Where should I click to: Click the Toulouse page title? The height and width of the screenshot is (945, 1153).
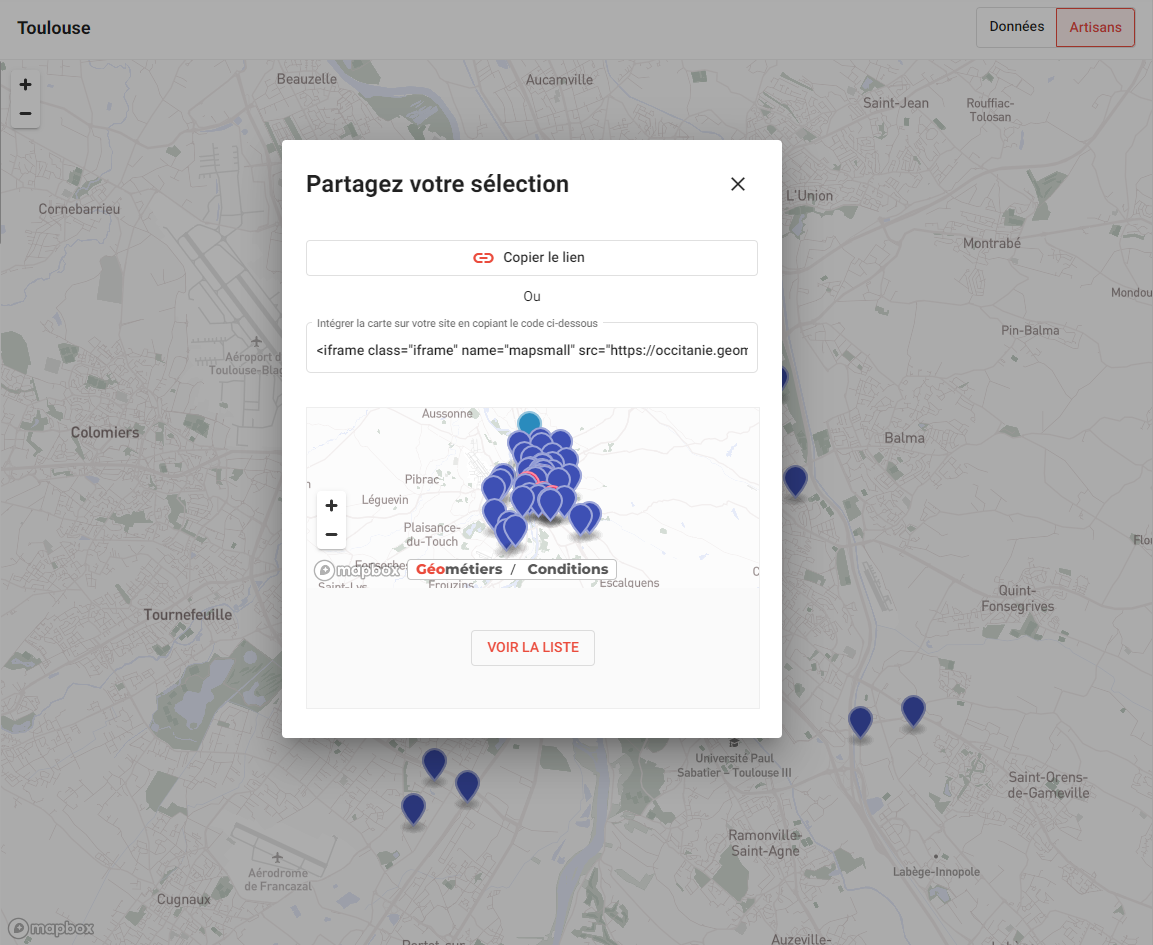[54, 28]
